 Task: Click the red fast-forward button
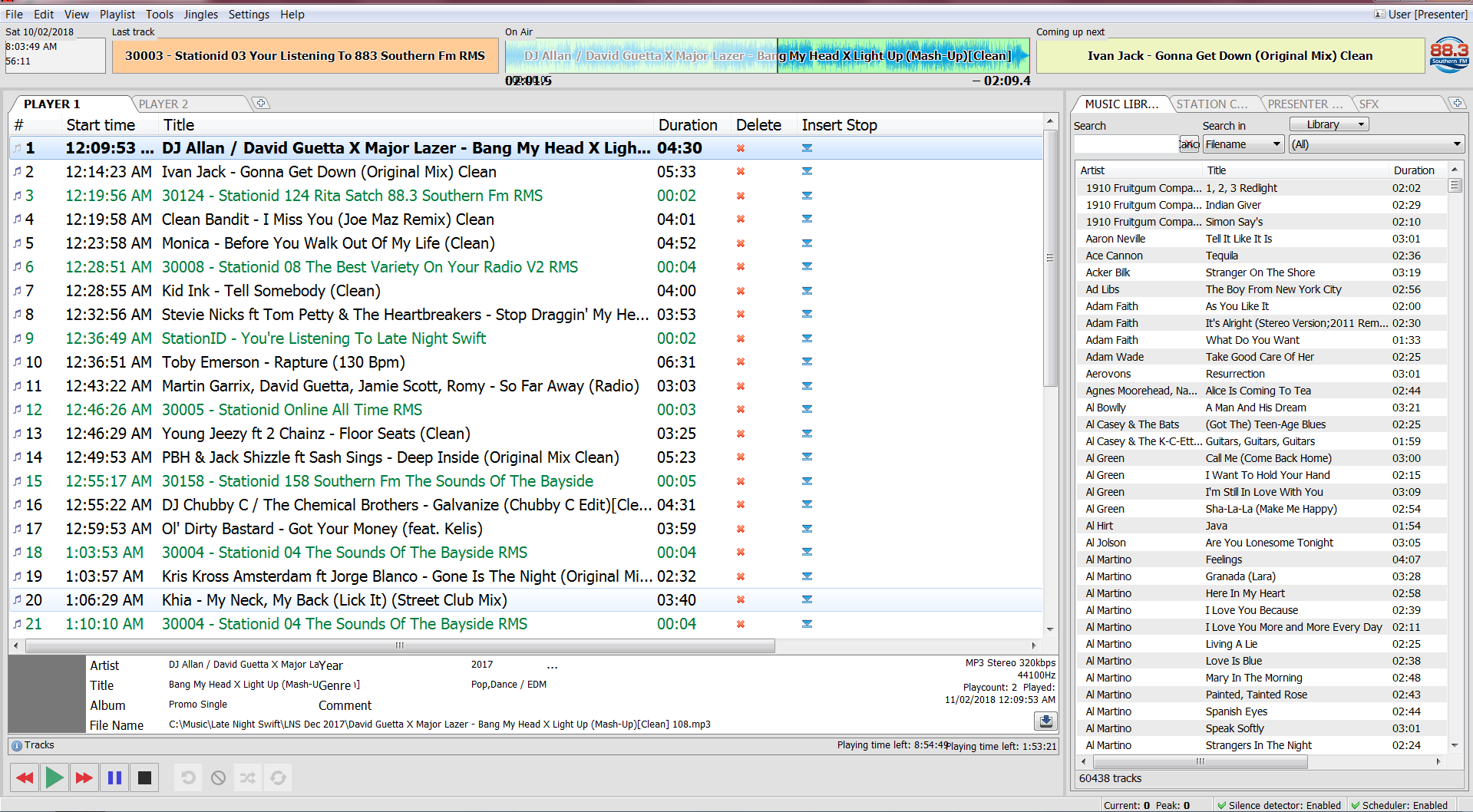[x=84, y=777]
